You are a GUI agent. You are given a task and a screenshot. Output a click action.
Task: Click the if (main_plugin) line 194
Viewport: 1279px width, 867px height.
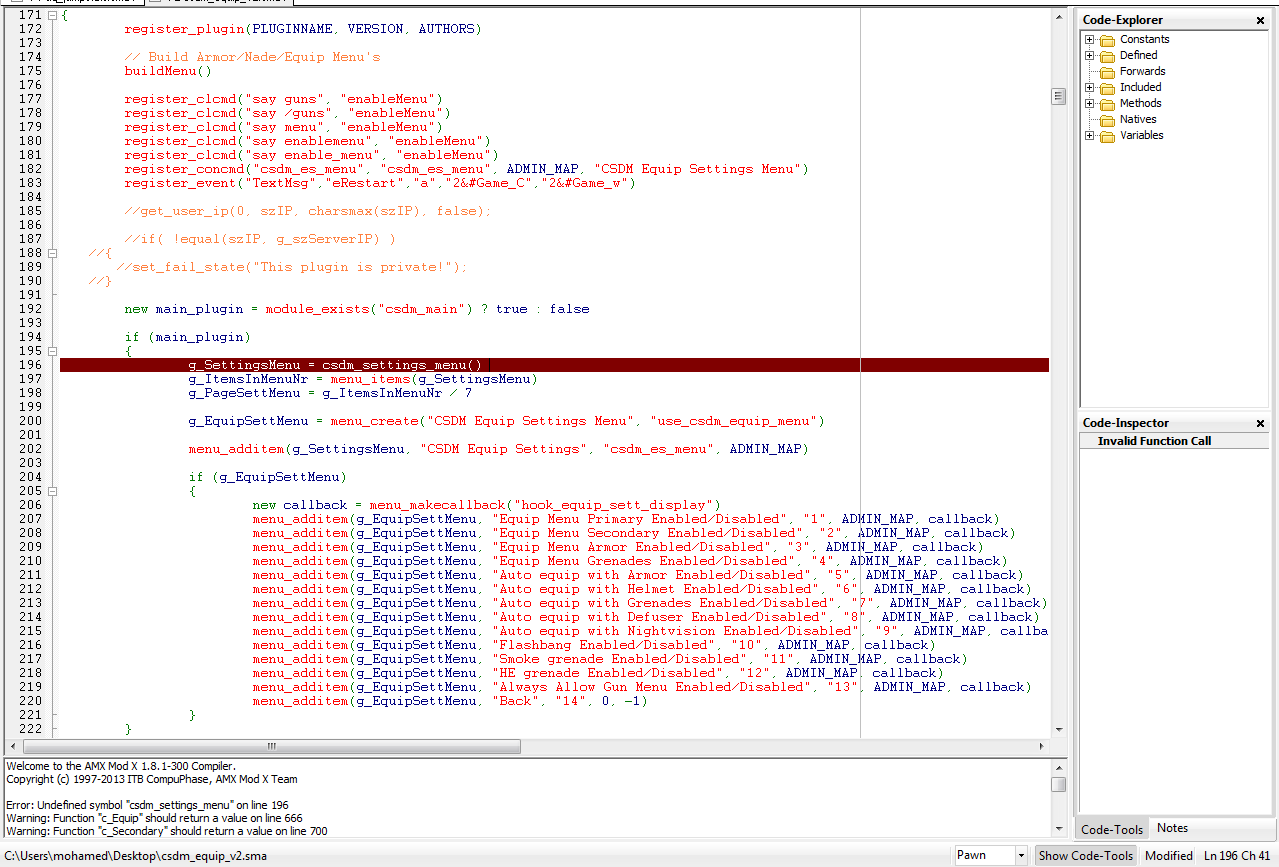click(188, 337)
